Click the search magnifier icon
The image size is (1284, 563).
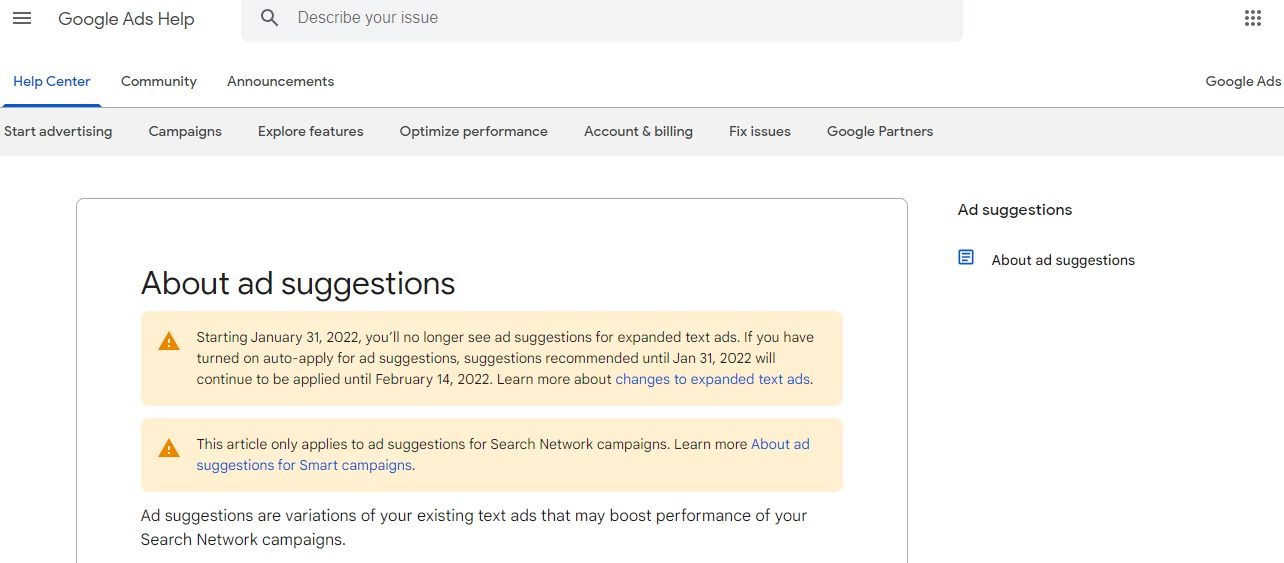(x=269, y=18)
